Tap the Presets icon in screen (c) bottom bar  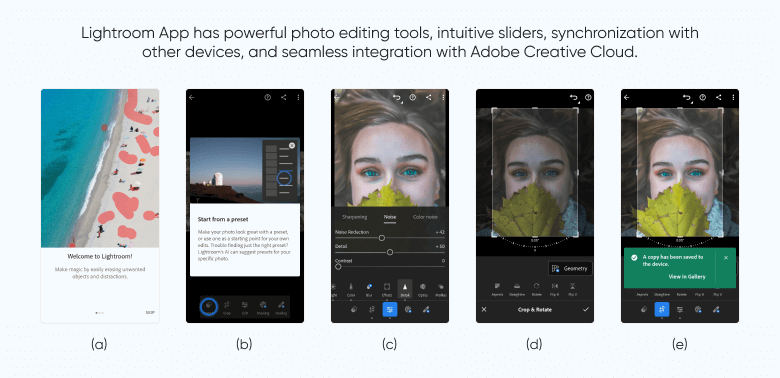click(354, 309)
